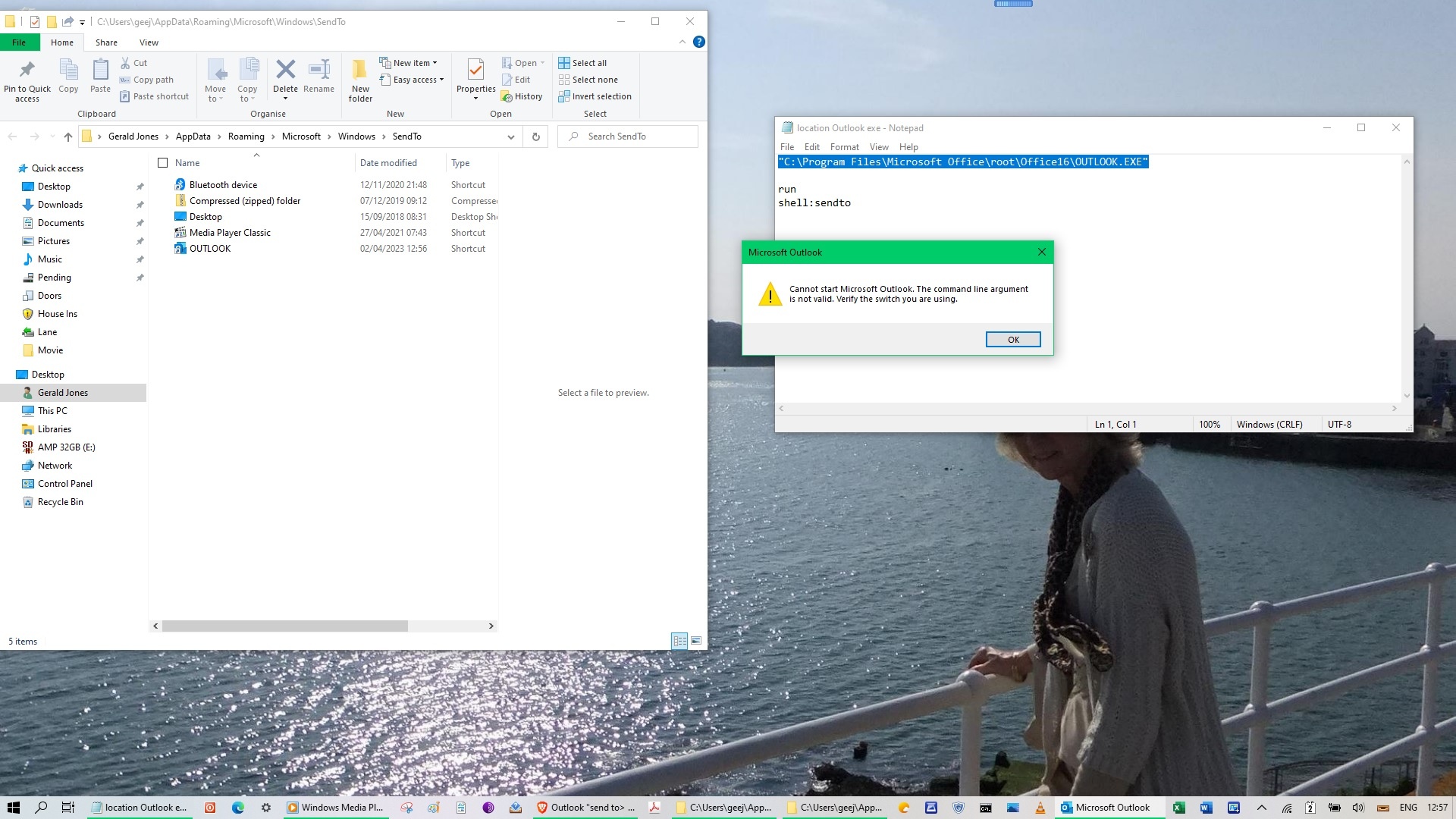Screen dimensions: 1456x819
Task: Click Roaming in breadcrumb path
Action: point(246,136)
